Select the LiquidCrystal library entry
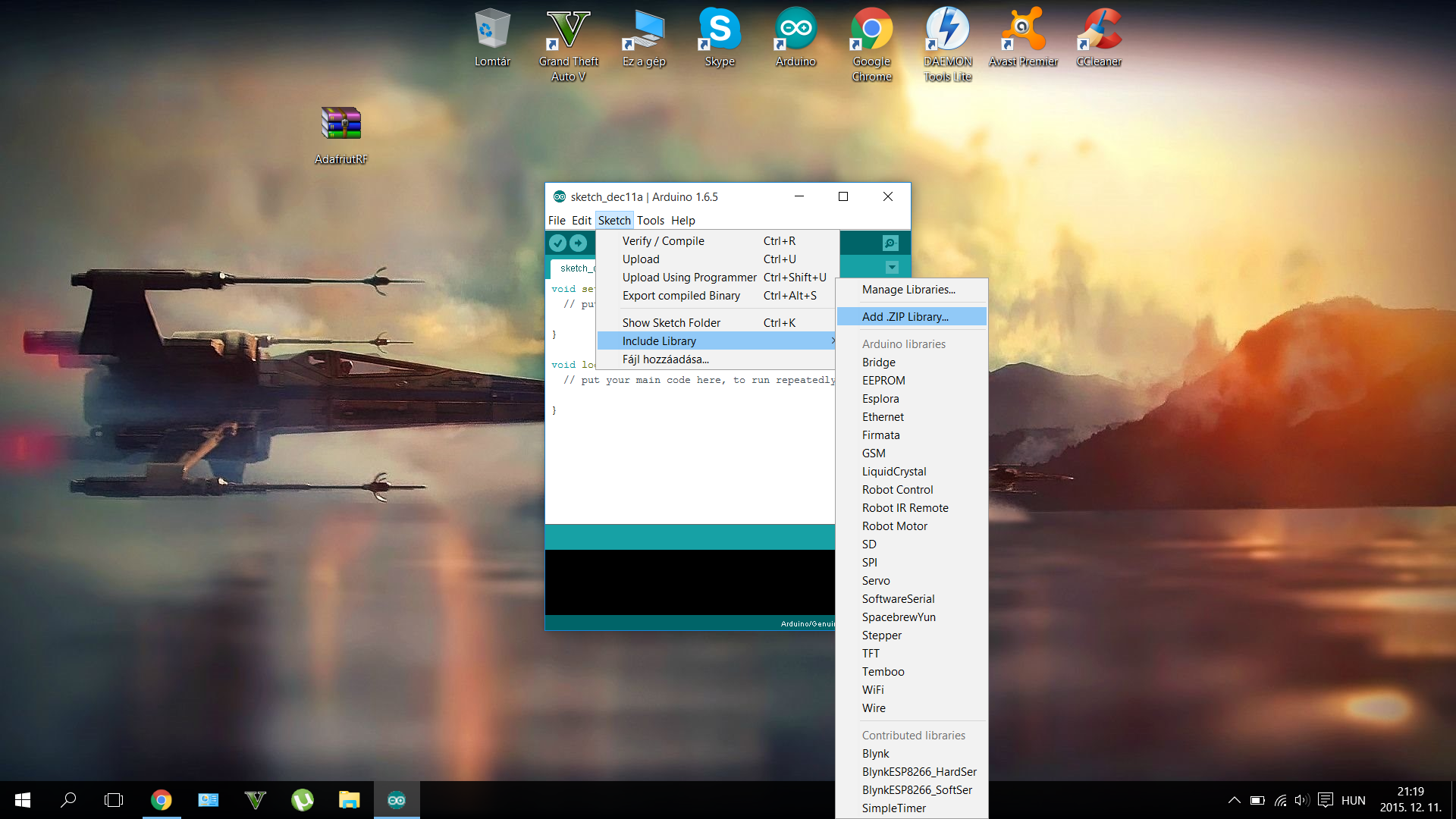The width and height of the screenshot is (1456, 819). (x=894, y=472)
